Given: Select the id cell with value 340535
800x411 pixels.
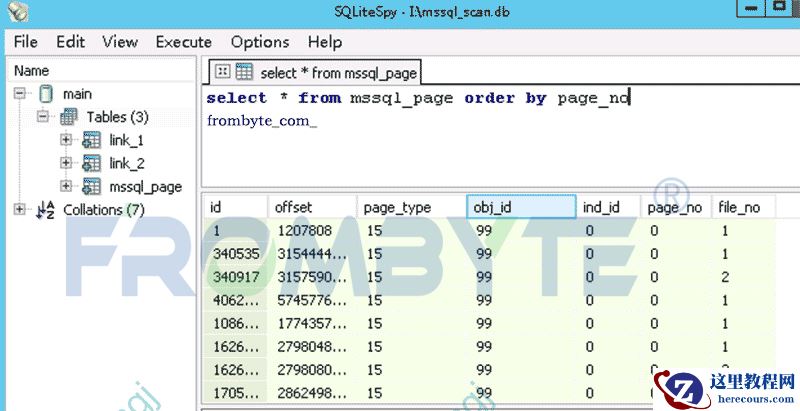Looking at the screenshot, I should [x=236, y=254].
